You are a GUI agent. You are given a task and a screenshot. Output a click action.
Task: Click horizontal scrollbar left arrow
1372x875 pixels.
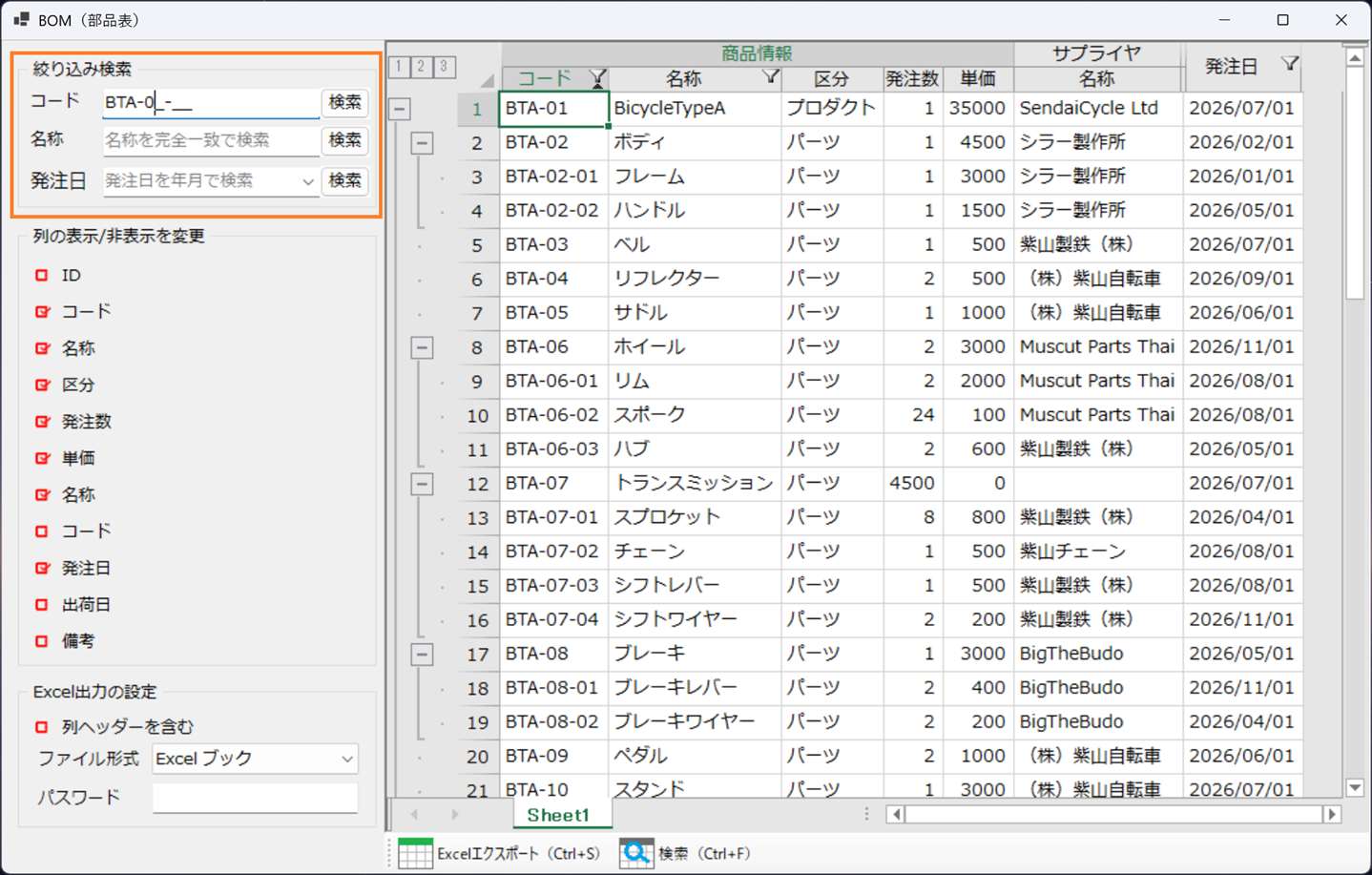pos(895,814)
